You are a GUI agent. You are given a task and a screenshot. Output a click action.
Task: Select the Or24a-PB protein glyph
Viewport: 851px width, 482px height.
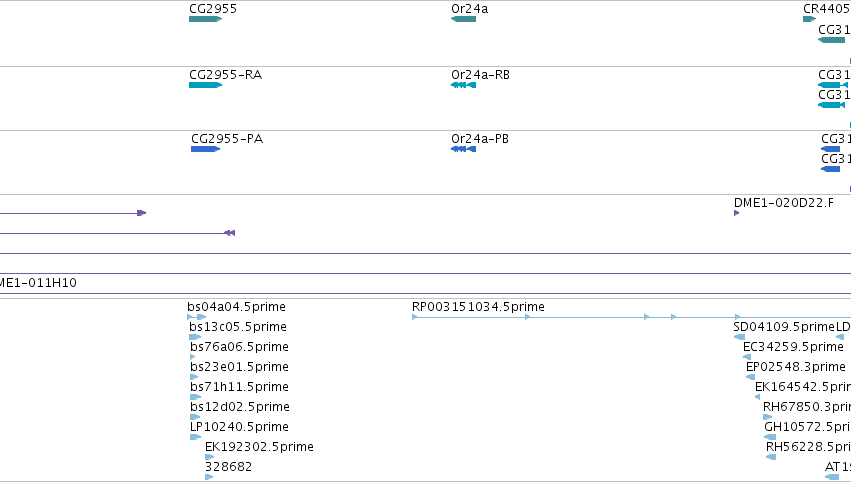pyautogui.click(x=463, y=149)
